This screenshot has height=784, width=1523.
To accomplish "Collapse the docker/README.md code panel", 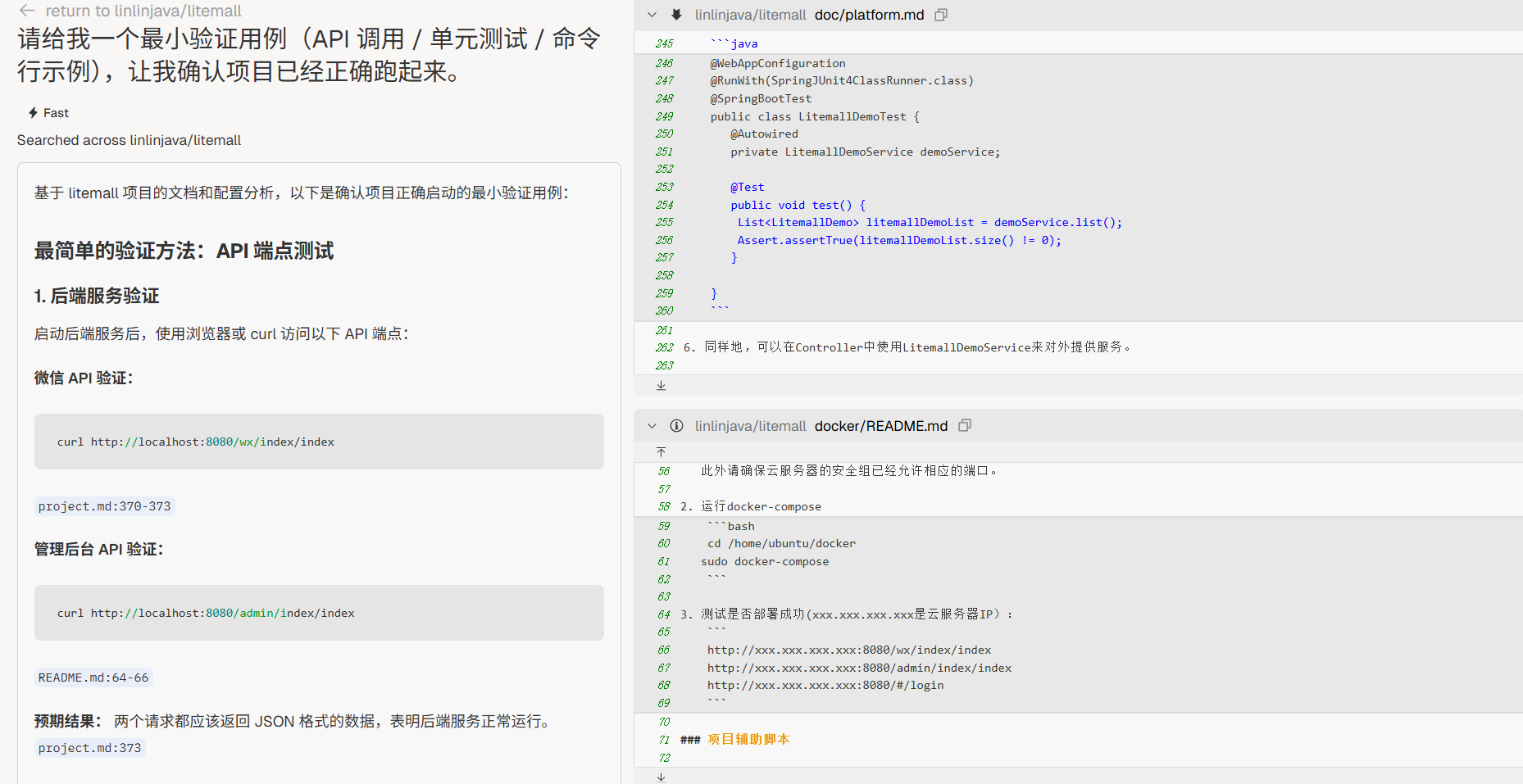I will pyautogui.click(x=652, y=426).
